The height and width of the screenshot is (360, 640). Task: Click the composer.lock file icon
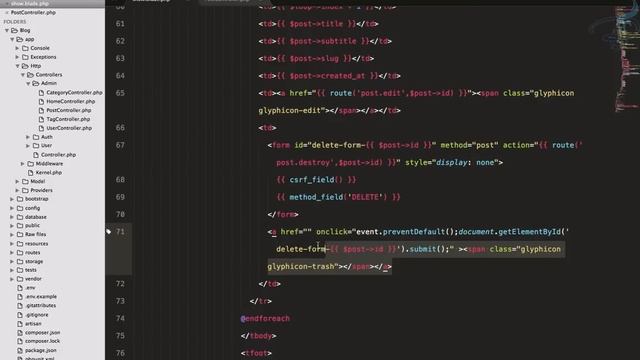20,341
